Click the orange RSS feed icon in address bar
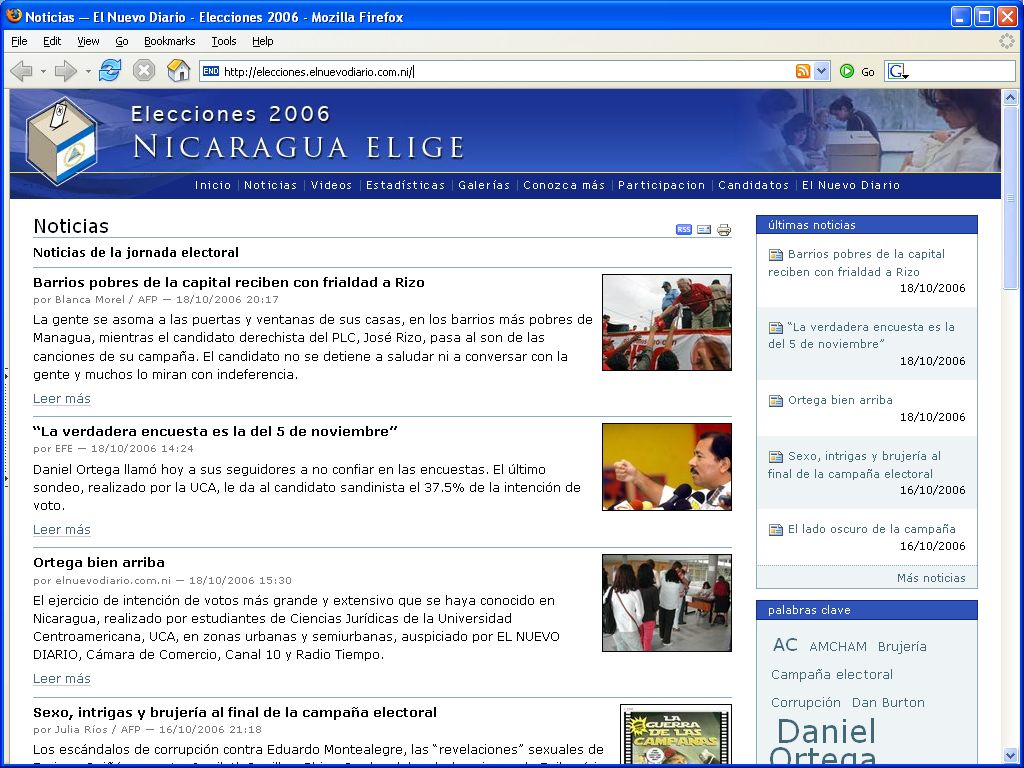The width and height of the screenshot is (1024, 768). (803, 71)
